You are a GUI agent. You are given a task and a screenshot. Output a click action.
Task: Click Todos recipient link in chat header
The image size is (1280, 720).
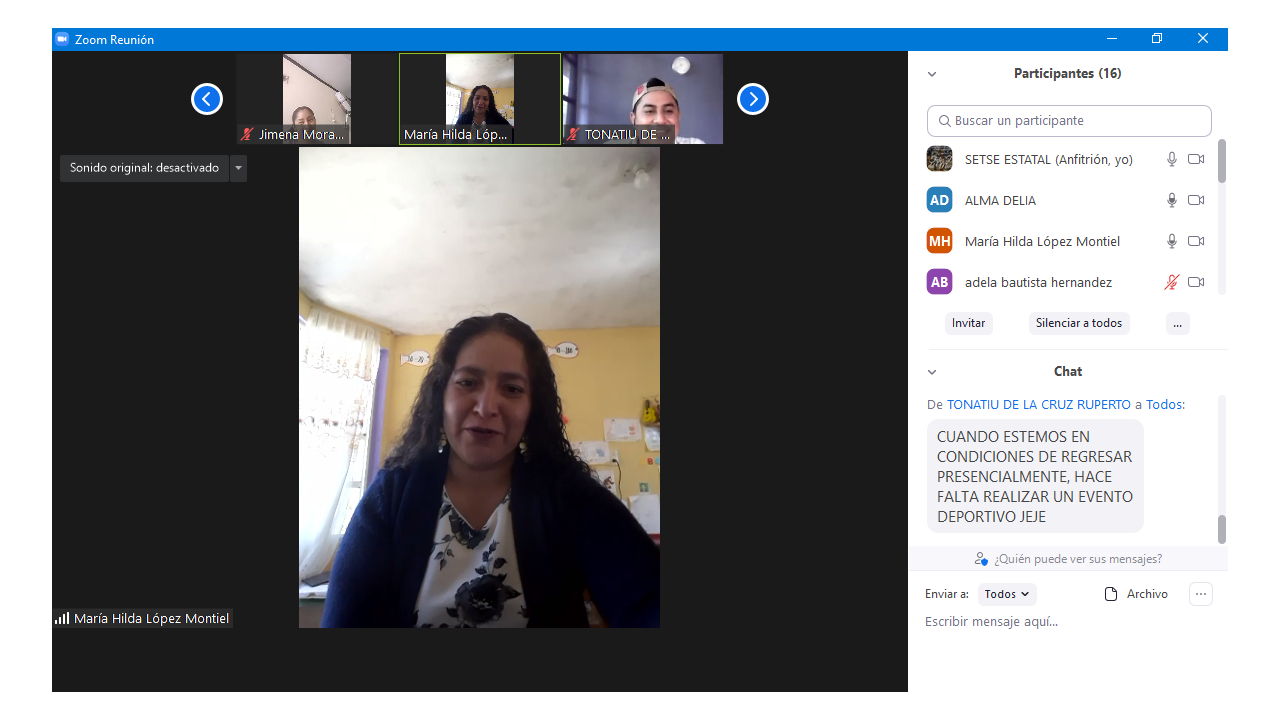(x=1164, y=405)
